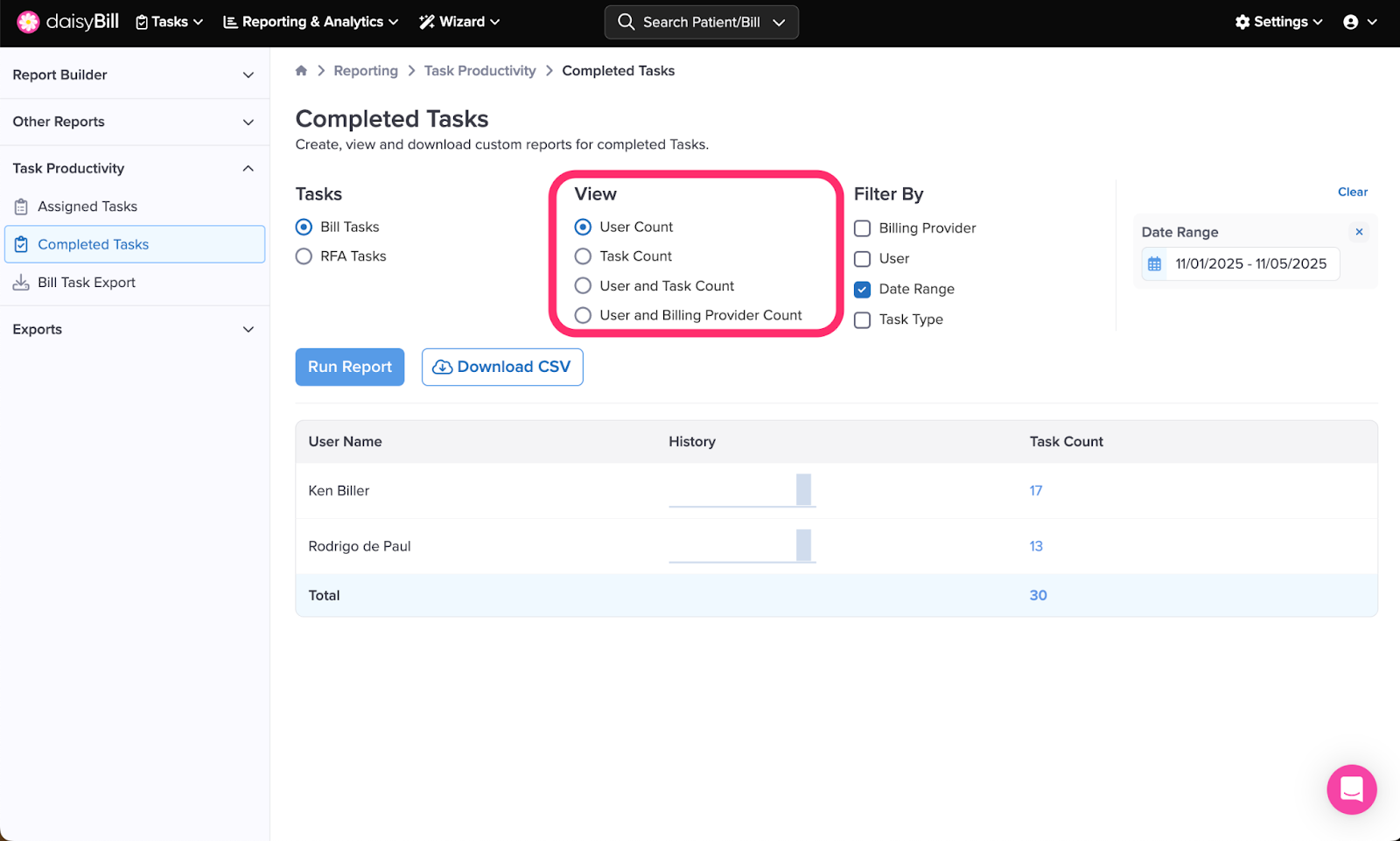Screen dimensions: 1400x841
Task: Click the Search Patient/Bill field
Action: pos(701,22)
